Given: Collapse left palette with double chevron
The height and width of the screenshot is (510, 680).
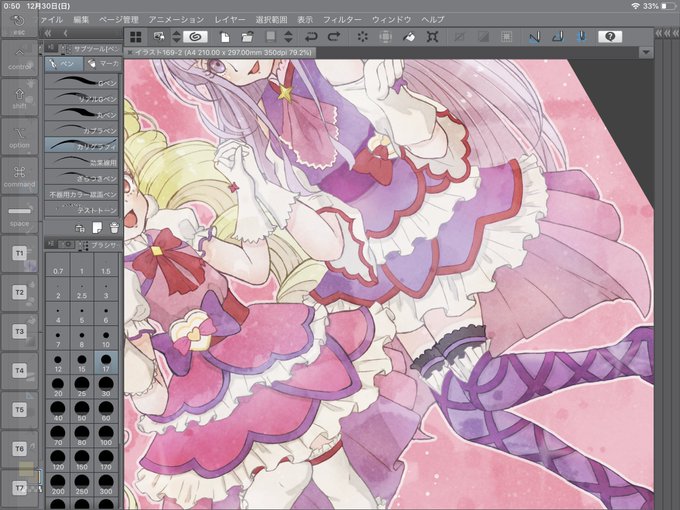Looking at the screenshot, I should [x=48, y=33].
